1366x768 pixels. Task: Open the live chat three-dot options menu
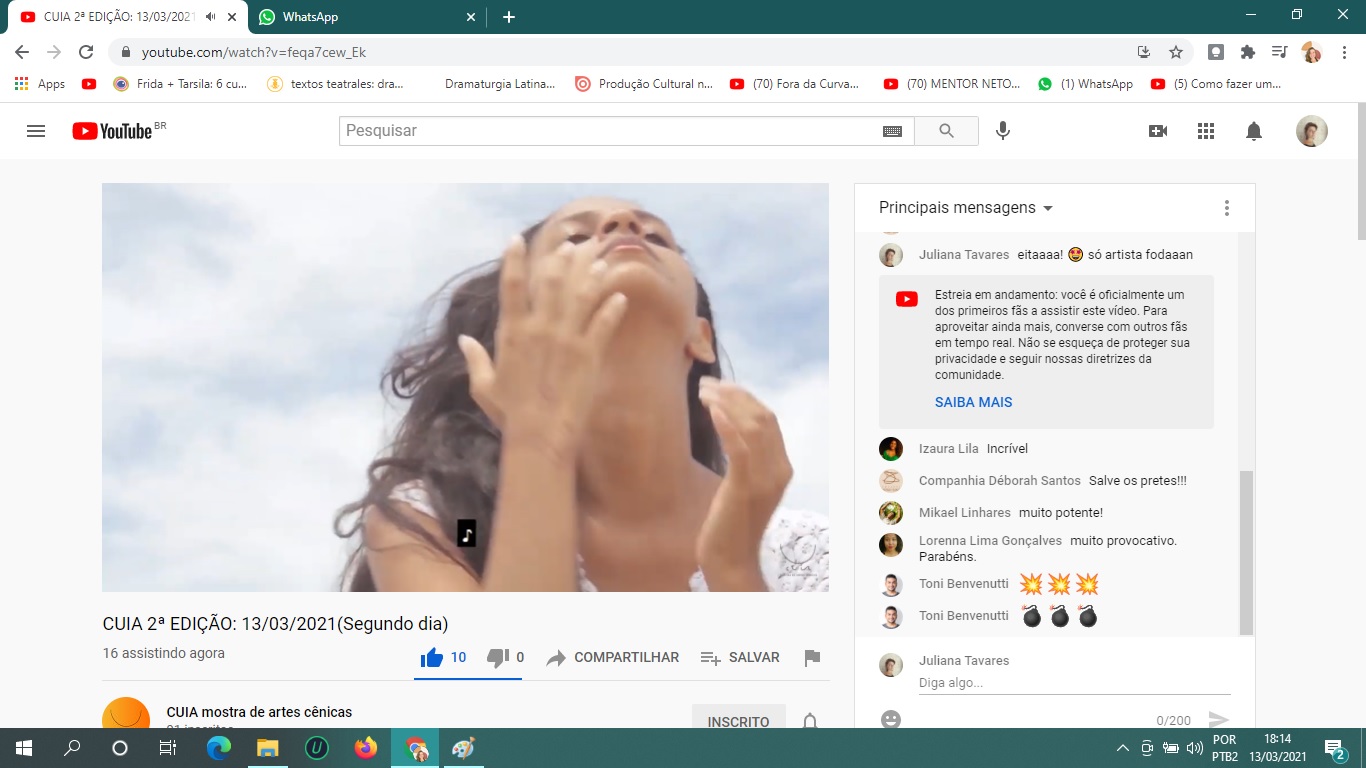tap(1226, 208)
